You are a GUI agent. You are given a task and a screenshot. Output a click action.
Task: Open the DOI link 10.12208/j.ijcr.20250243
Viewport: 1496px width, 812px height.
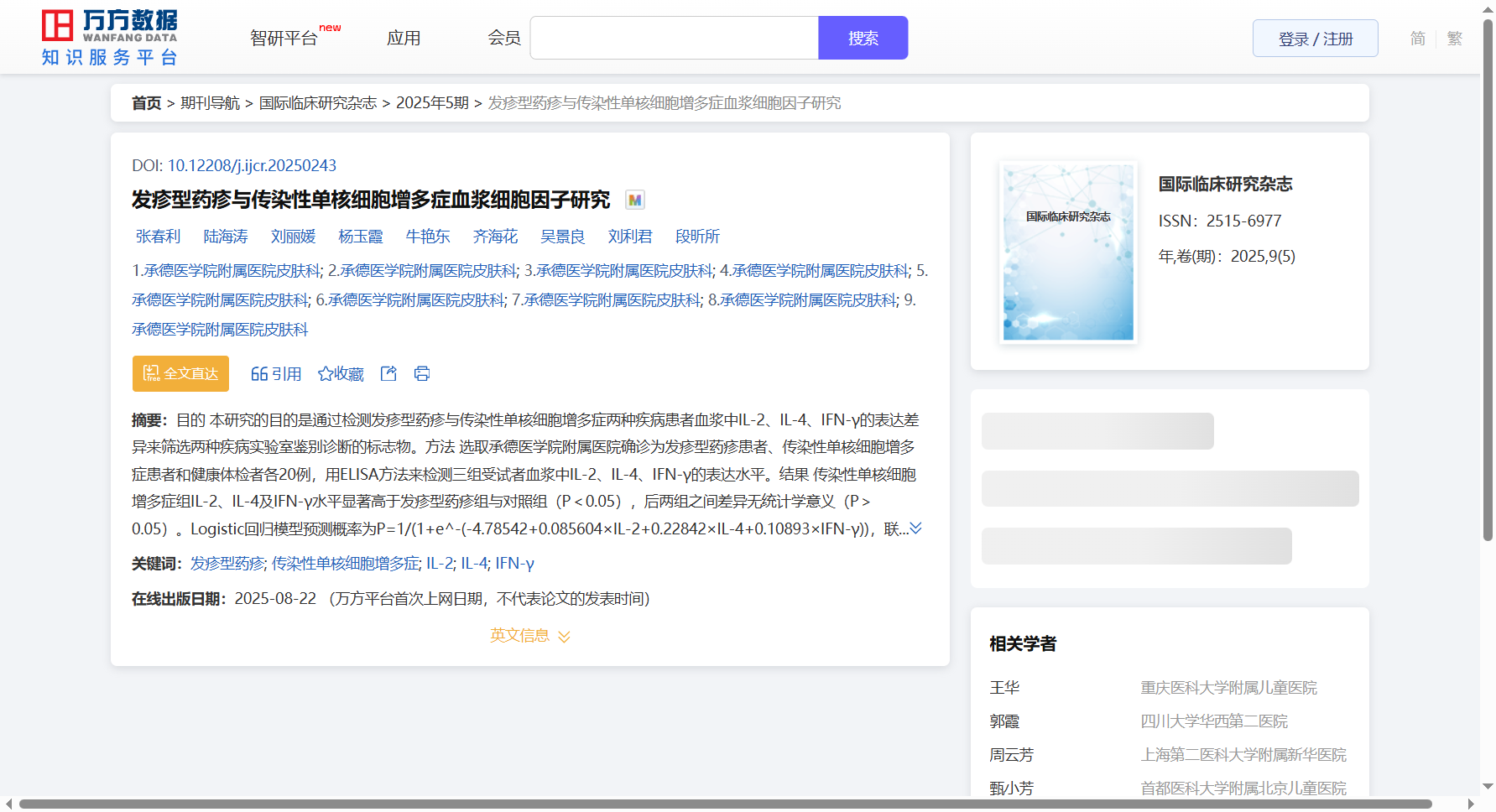[x=252, y=166]
